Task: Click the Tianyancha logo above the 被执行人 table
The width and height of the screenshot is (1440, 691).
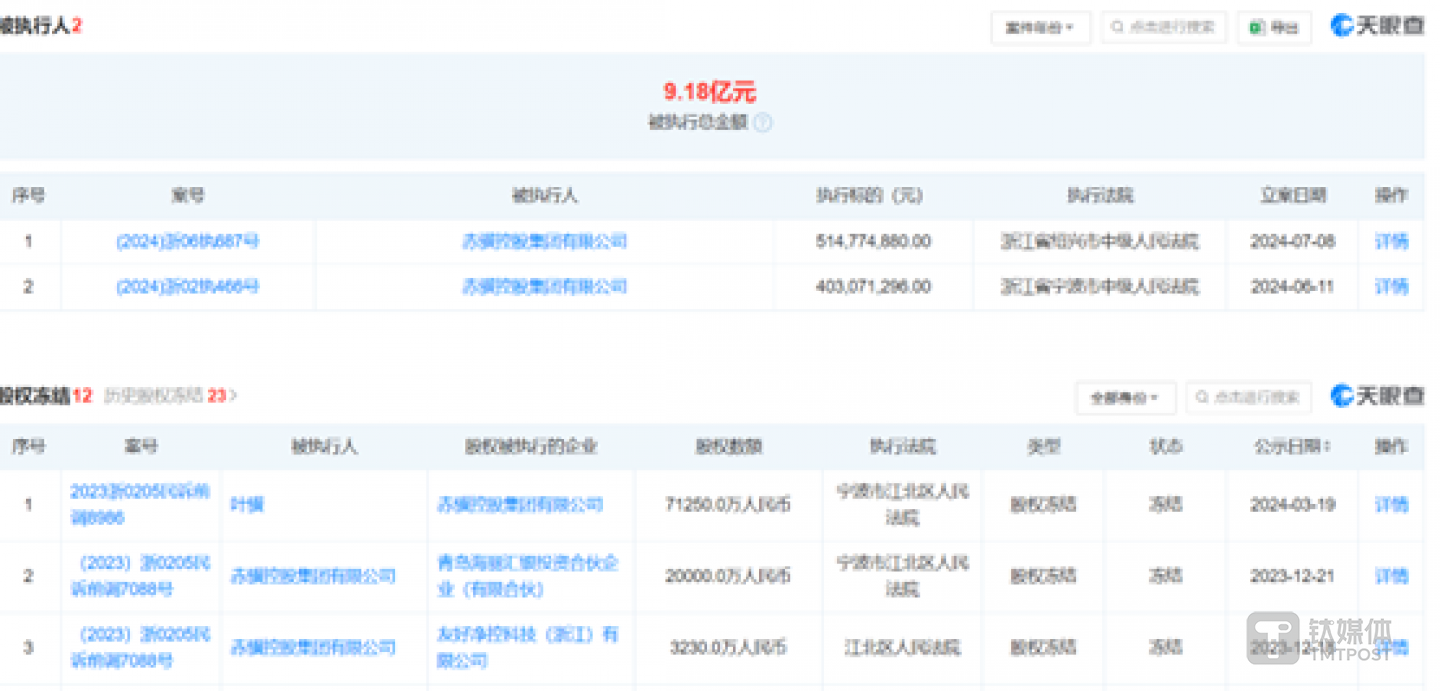Action: (x=1377, y=26)
